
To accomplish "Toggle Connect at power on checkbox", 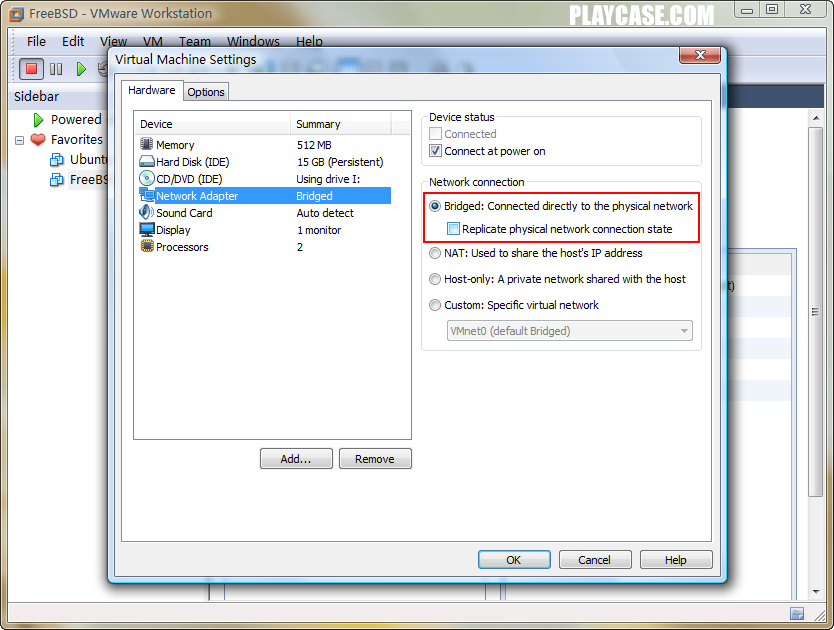I will [x=435, y=151].
